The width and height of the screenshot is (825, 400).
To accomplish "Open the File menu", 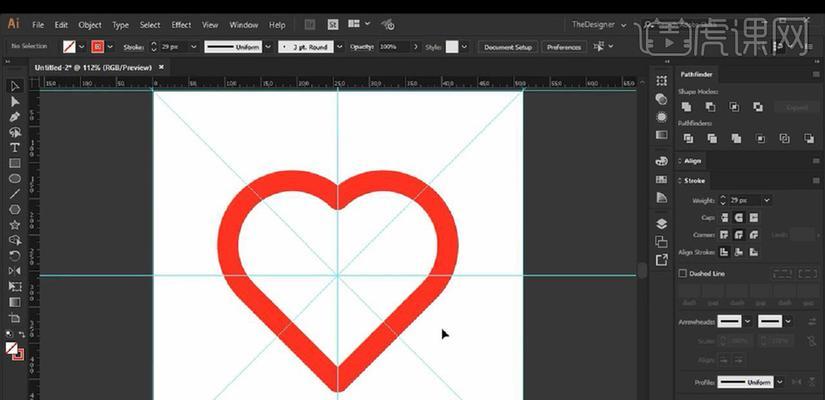I will click(x=38, y=25).
